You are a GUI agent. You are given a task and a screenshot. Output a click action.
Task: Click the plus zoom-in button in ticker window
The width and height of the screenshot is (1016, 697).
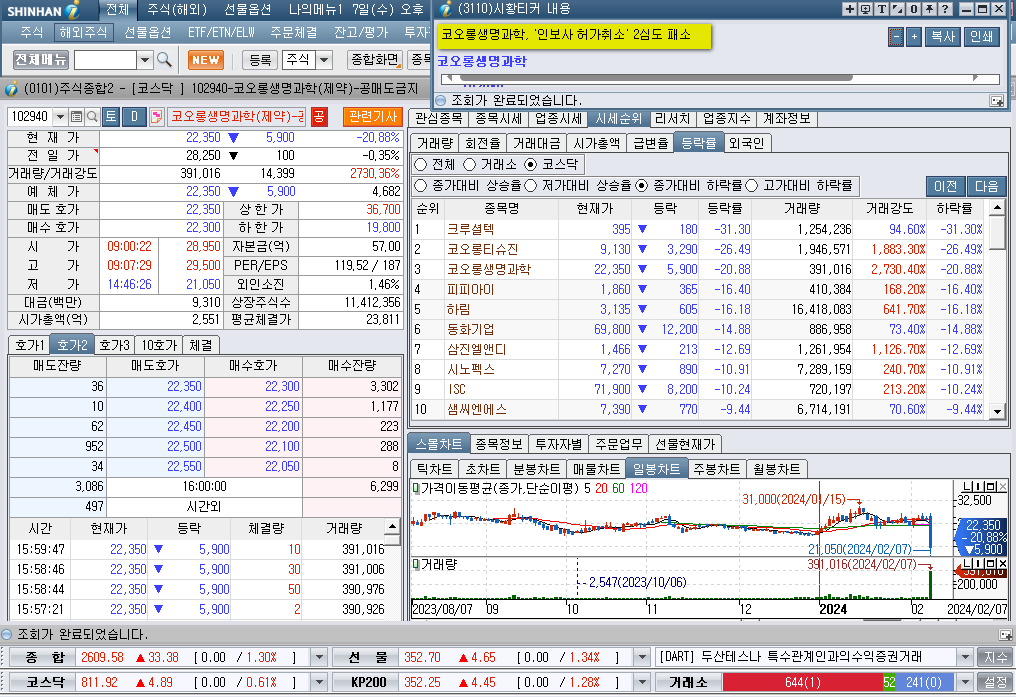coord(914,37)
